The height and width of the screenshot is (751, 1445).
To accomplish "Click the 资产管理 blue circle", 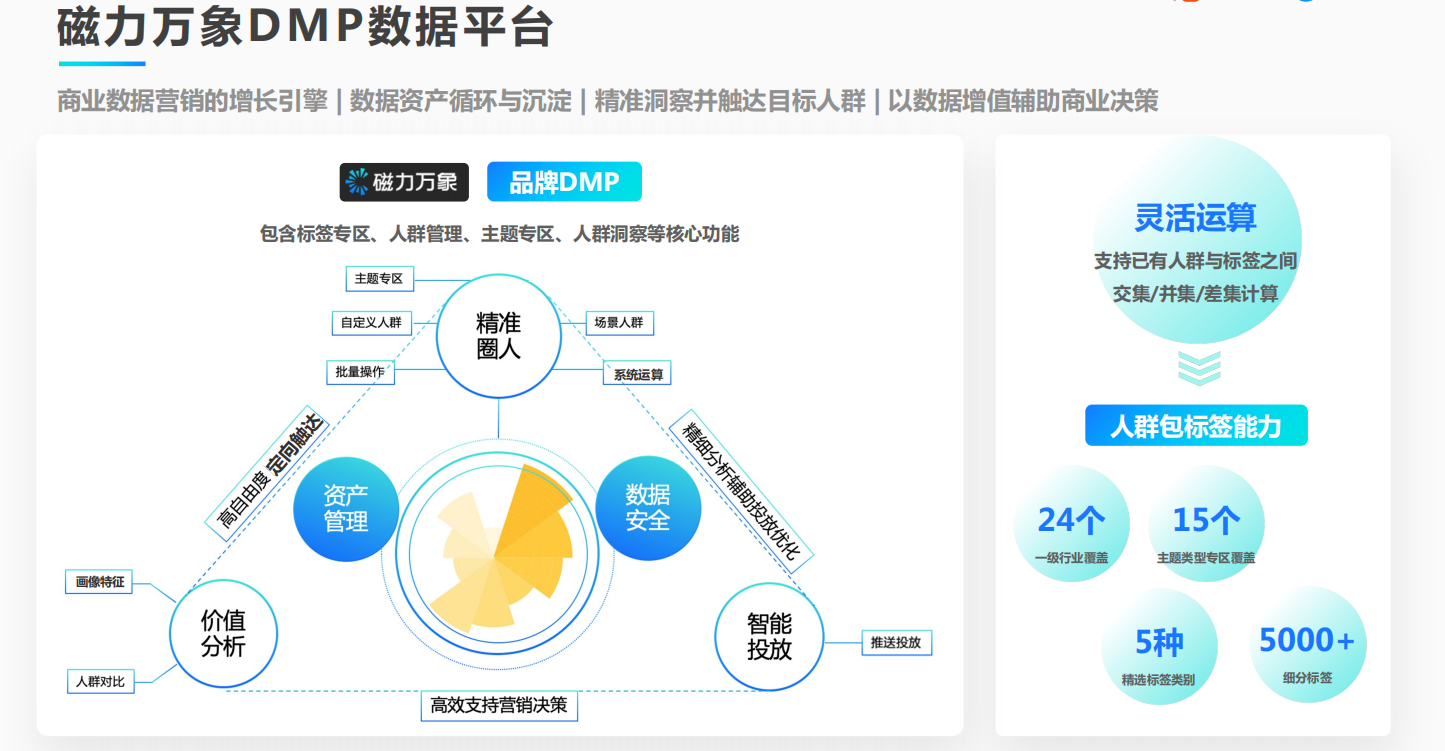I will click(346, 508).
